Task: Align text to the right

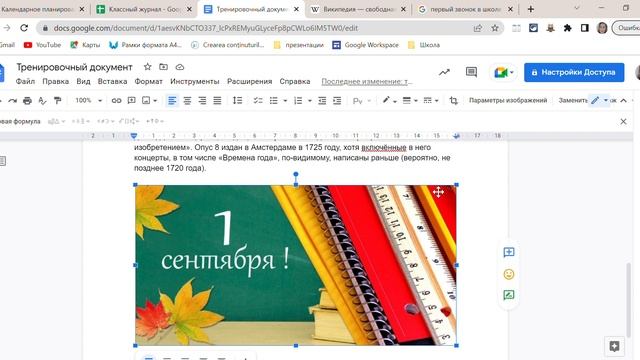Action: tap(202, 100)
